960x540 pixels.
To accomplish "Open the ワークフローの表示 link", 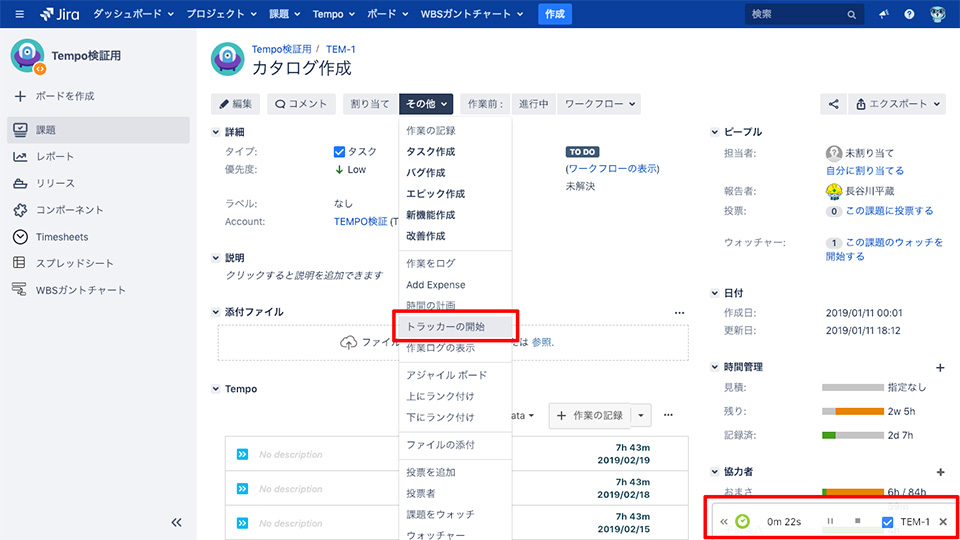I will click(612, 169).
